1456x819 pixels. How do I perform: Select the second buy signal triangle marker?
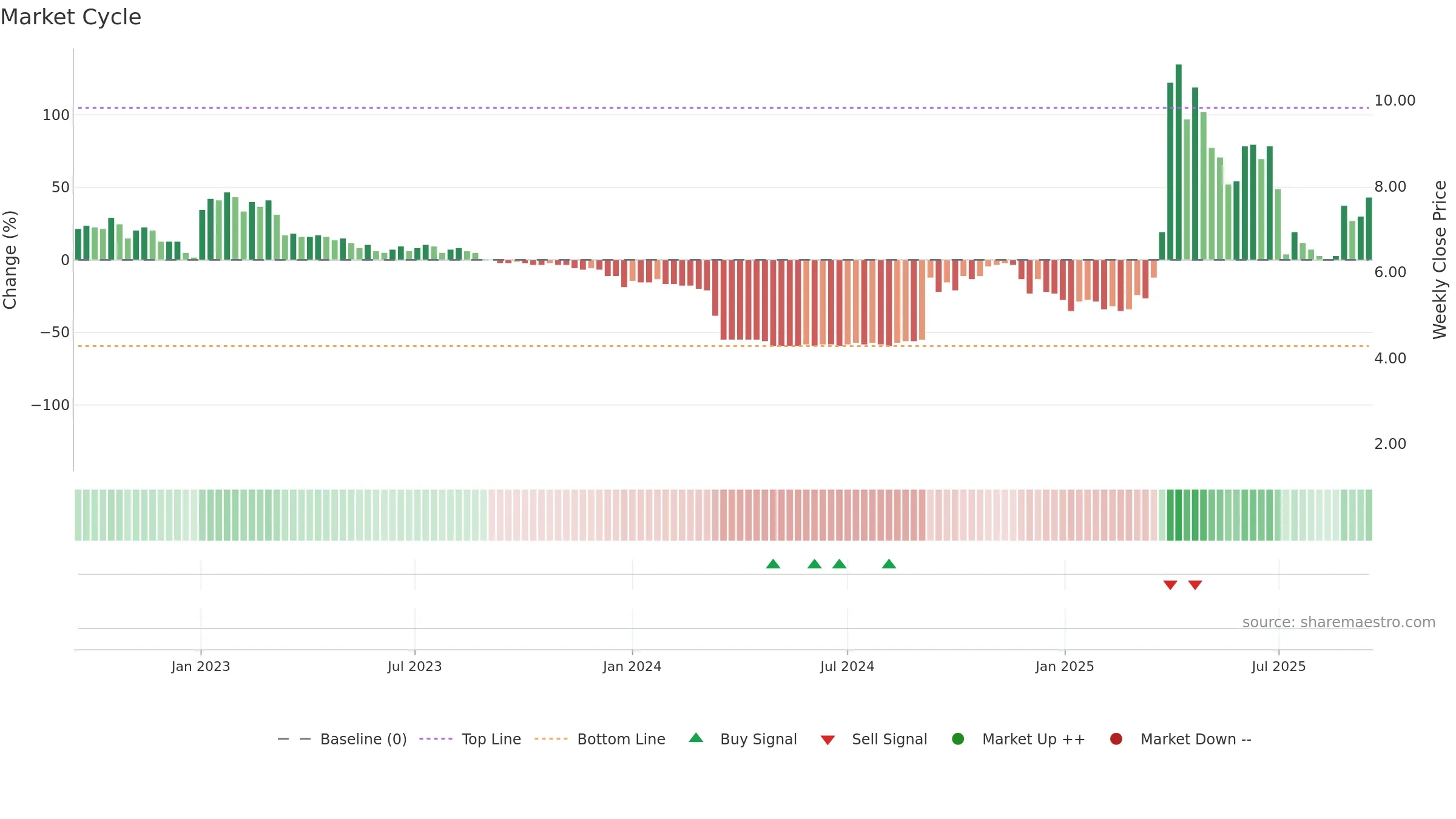pos(815,564)
